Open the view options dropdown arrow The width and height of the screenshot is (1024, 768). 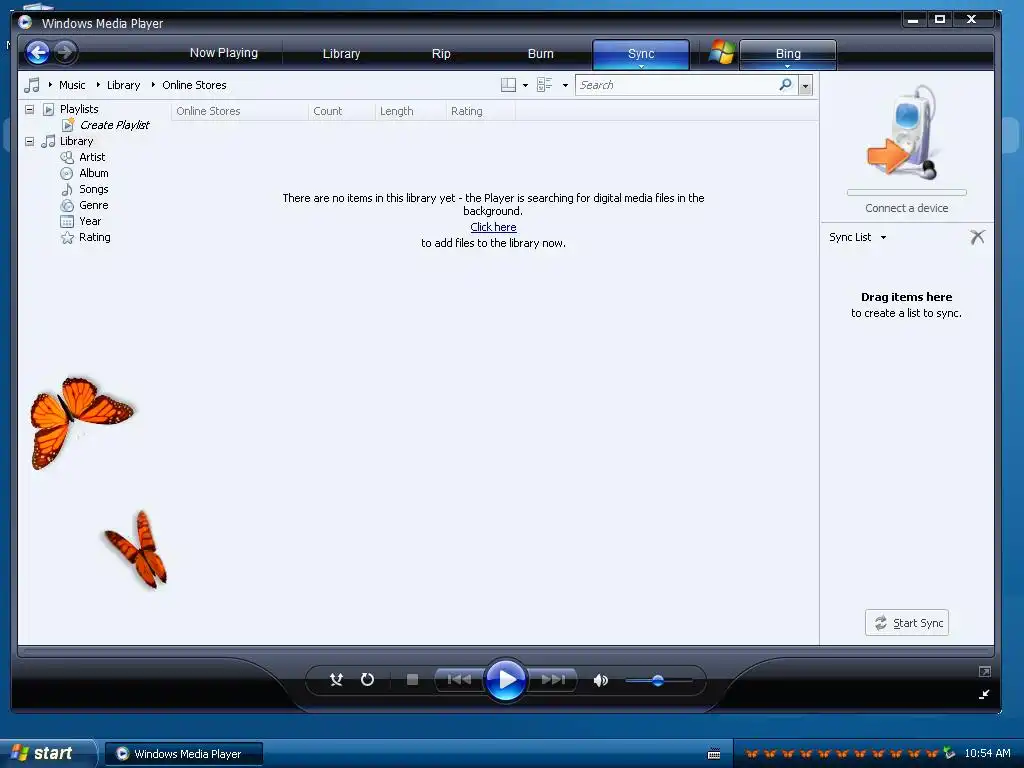pos(565,86)
